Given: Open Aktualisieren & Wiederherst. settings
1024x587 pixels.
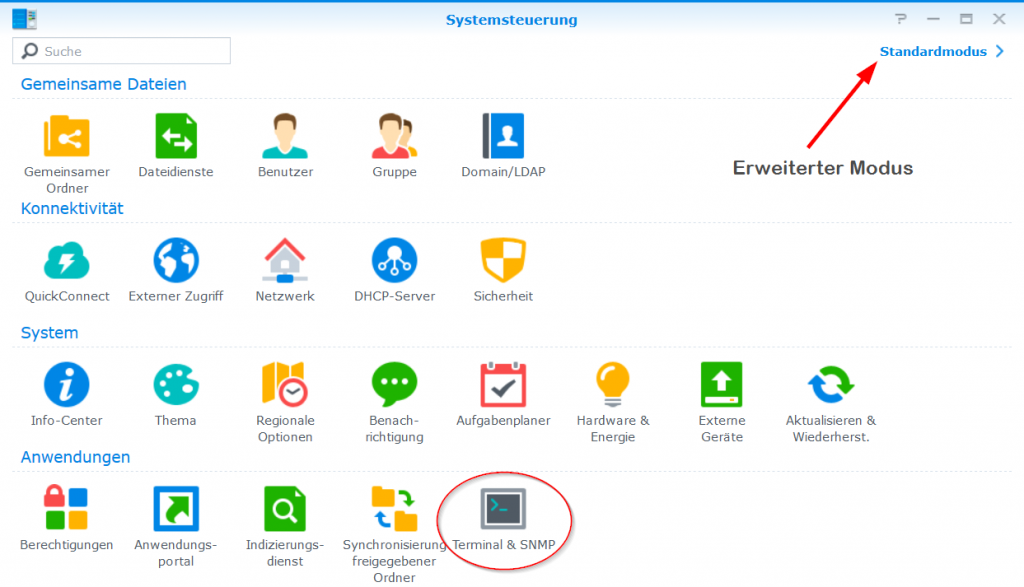Looking at the screenshot, I should pyautogui.click(x=830, y=385).
